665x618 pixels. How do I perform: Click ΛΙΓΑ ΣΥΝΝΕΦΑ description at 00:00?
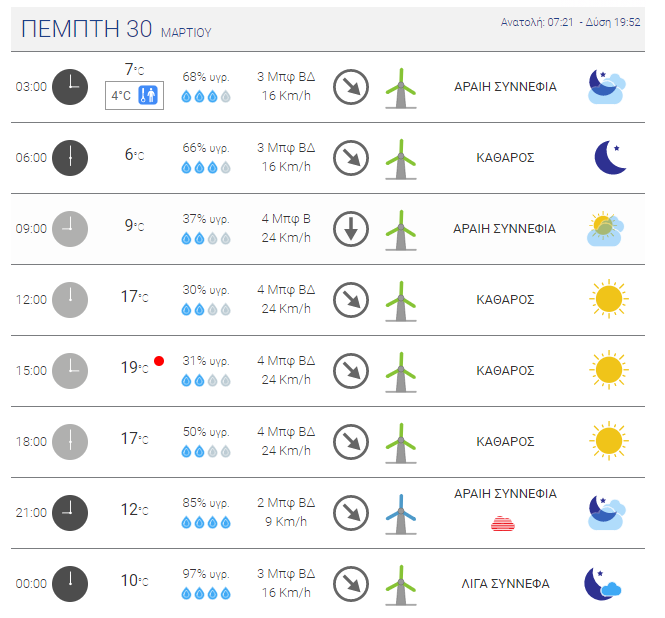pyautogui.click(x=505, y=584)
